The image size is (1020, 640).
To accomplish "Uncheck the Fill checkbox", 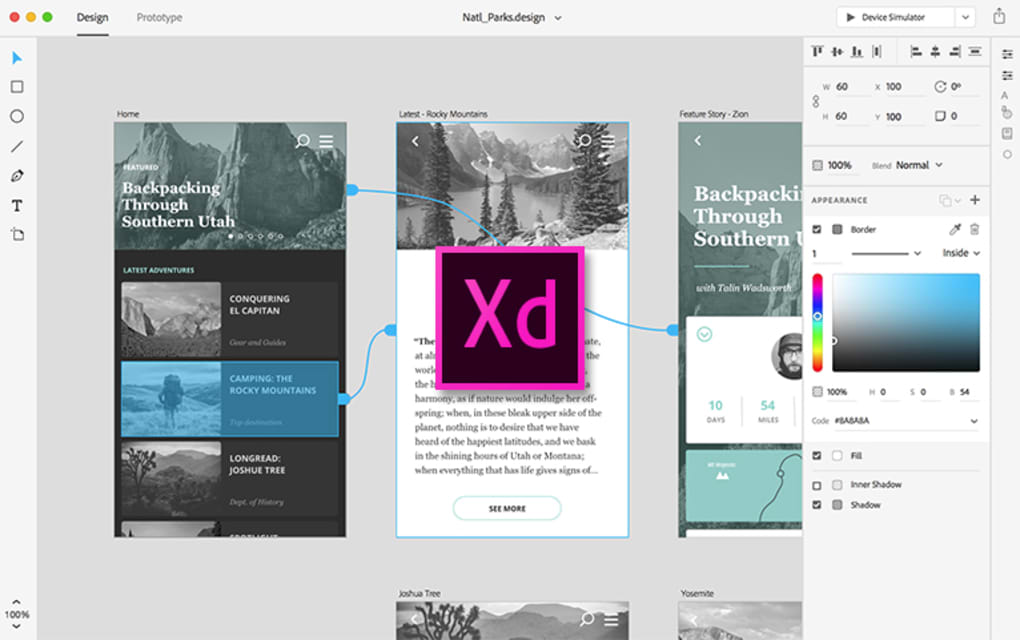I will point(817,456).
